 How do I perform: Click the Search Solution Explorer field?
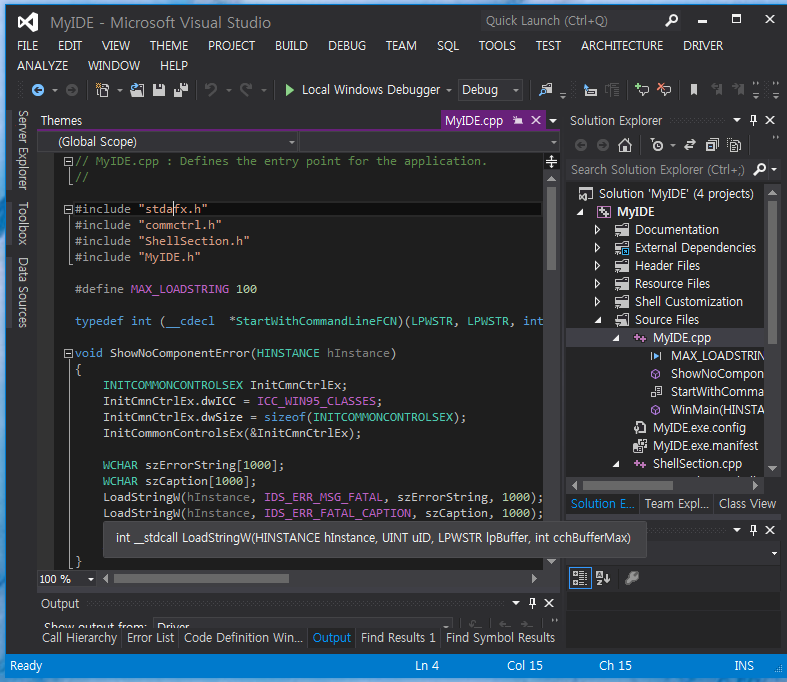(658, 170)
